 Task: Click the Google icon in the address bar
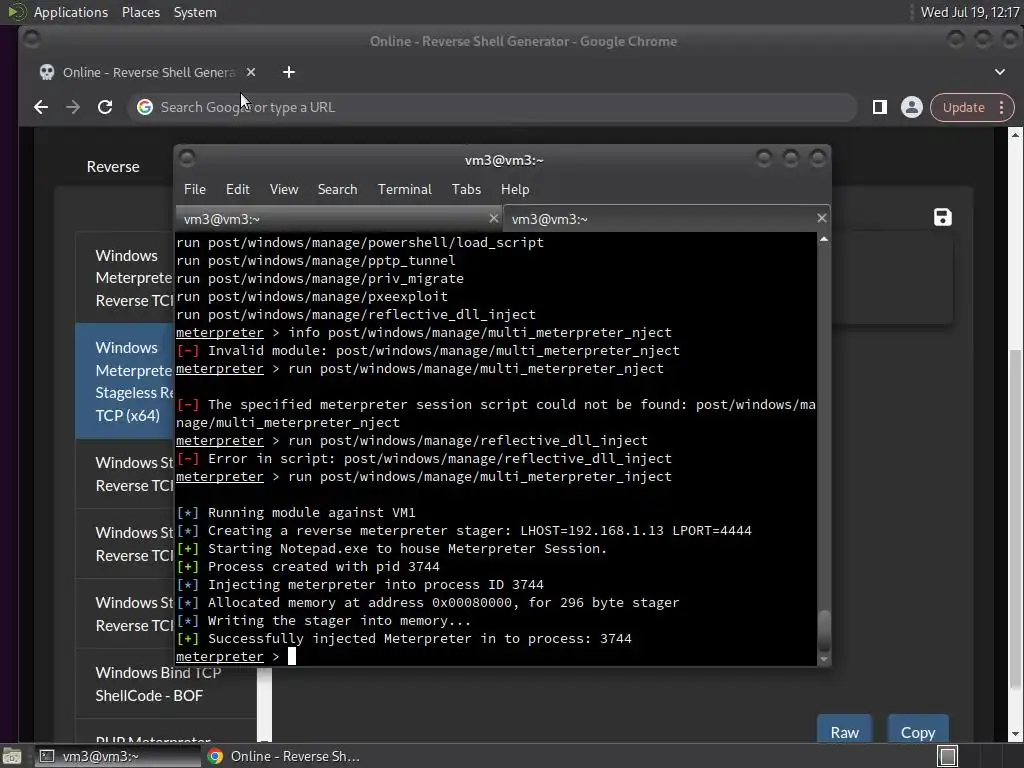tap(145, 107)
